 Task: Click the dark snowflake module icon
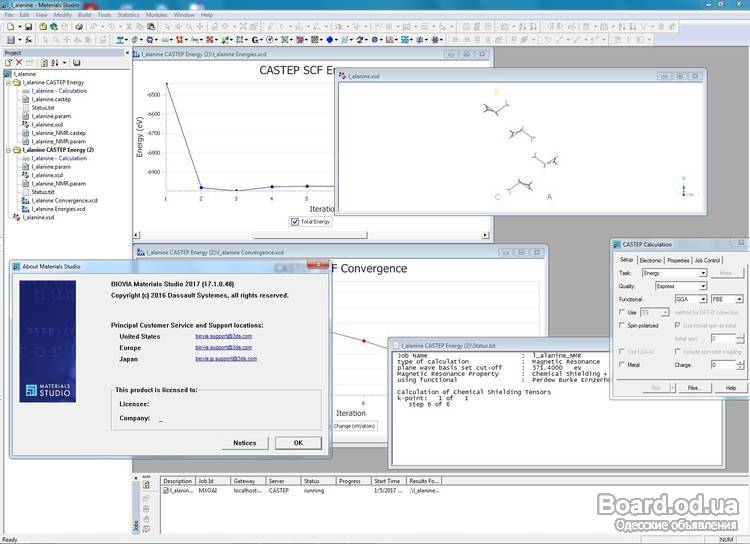tap(435, 40)
